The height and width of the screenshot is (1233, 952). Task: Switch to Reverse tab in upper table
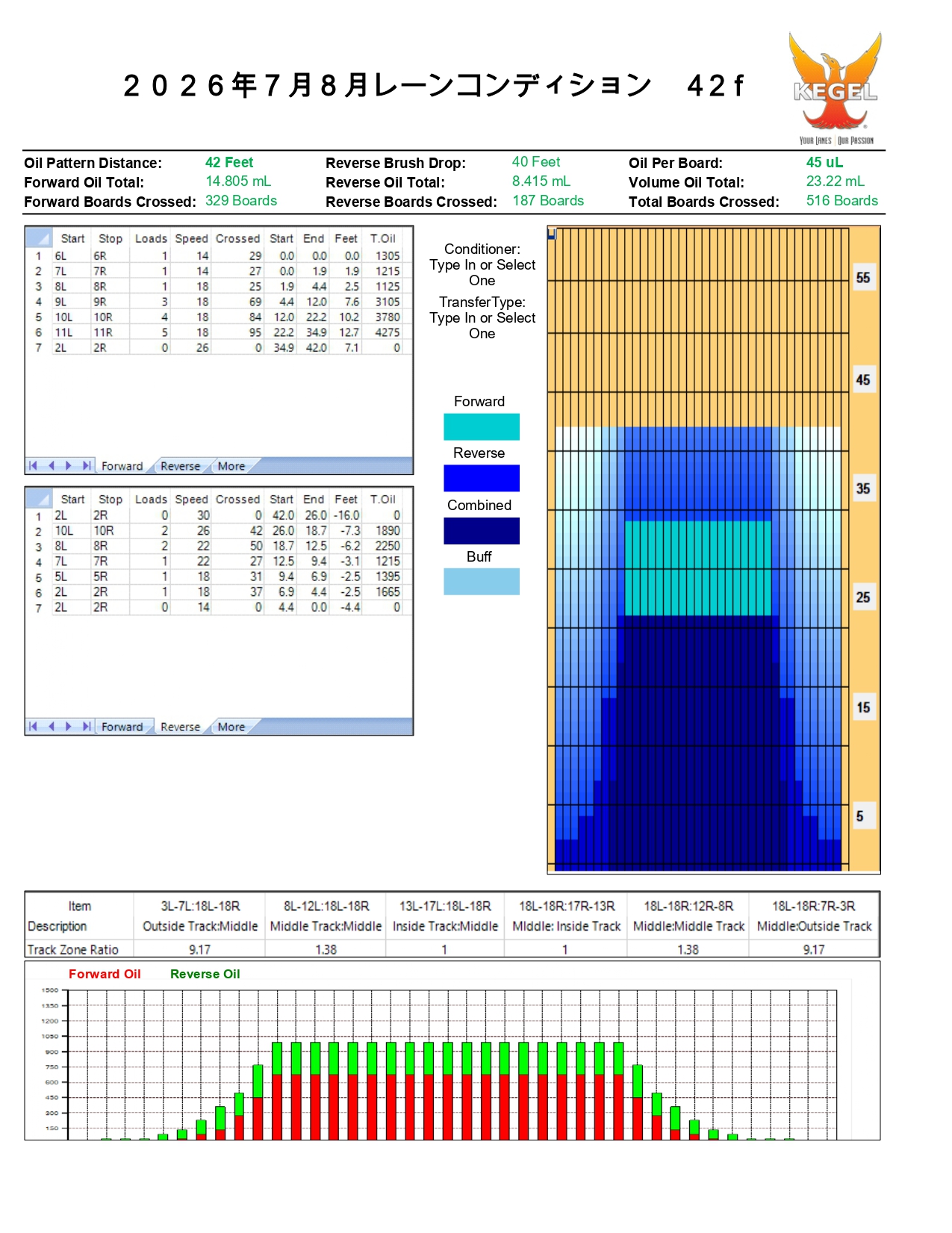(x=180, y=466)
